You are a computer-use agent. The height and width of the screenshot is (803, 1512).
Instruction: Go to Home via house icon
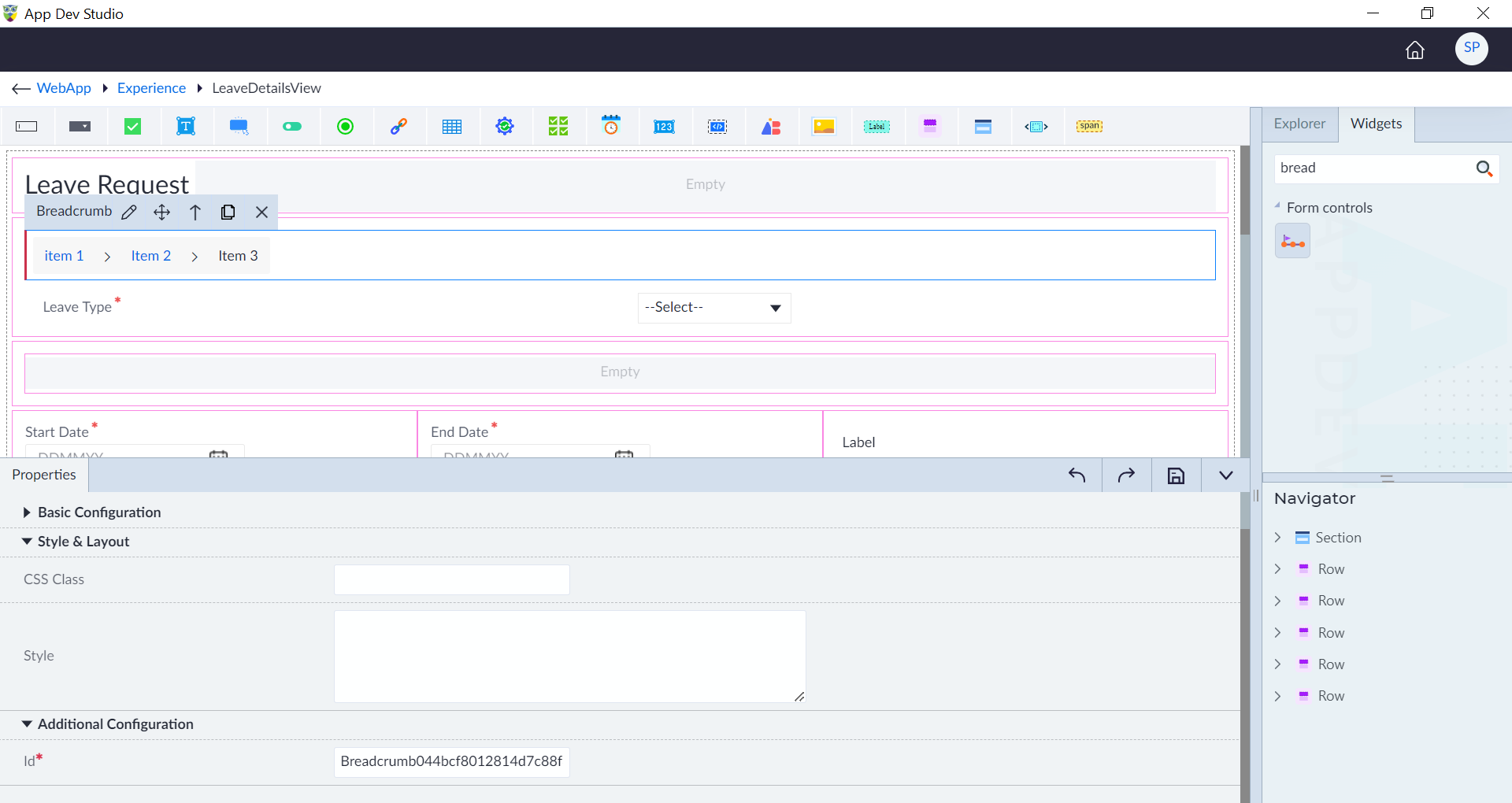[1415, 50]
